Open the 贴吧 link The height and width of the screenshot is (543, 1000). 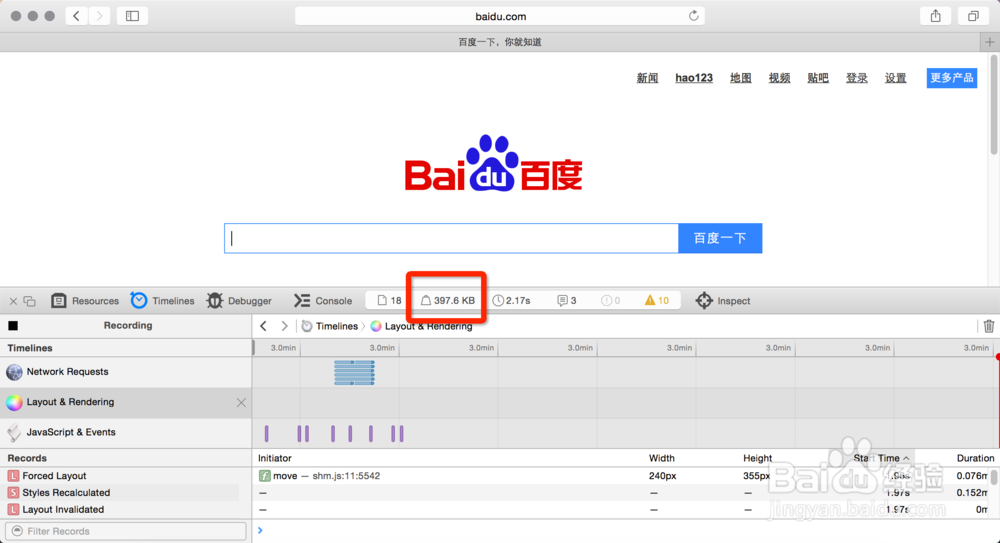[x=818, y=78]
